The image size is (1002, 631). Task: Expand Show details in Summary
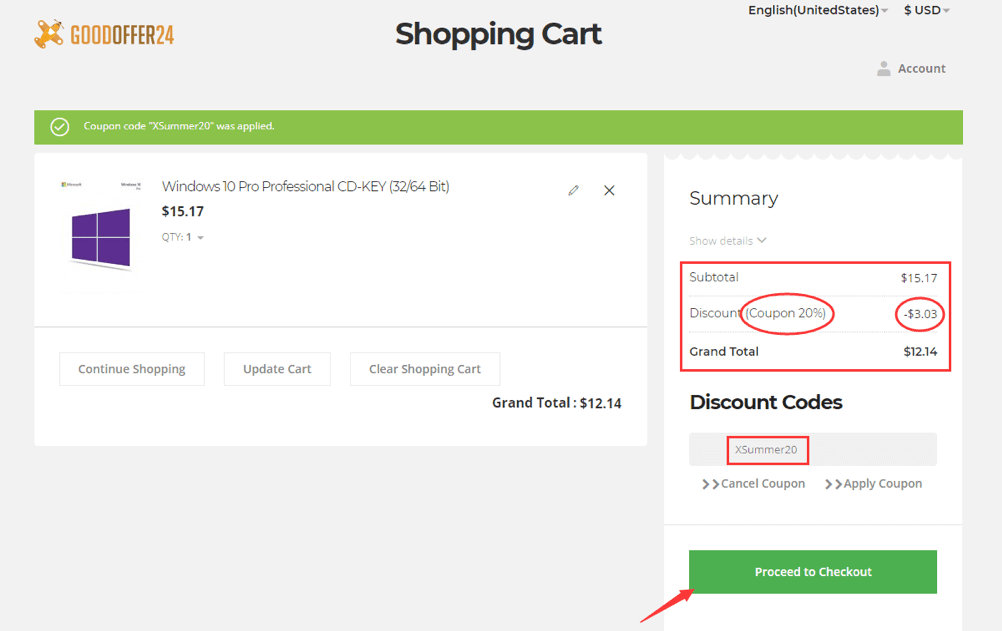pos(728,241)
